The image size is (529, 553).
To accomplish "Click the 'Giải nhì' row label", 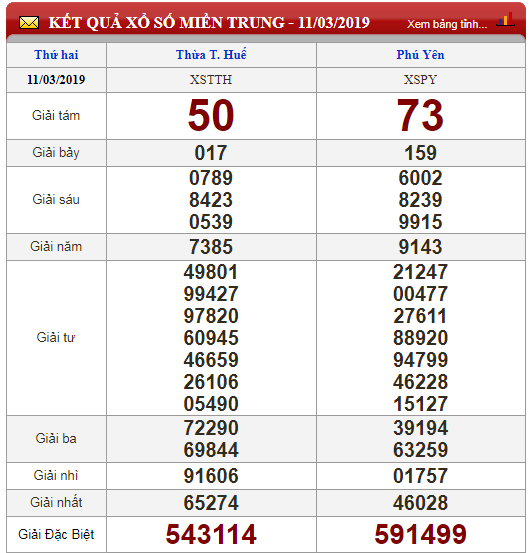I will (x=56, y=475).
